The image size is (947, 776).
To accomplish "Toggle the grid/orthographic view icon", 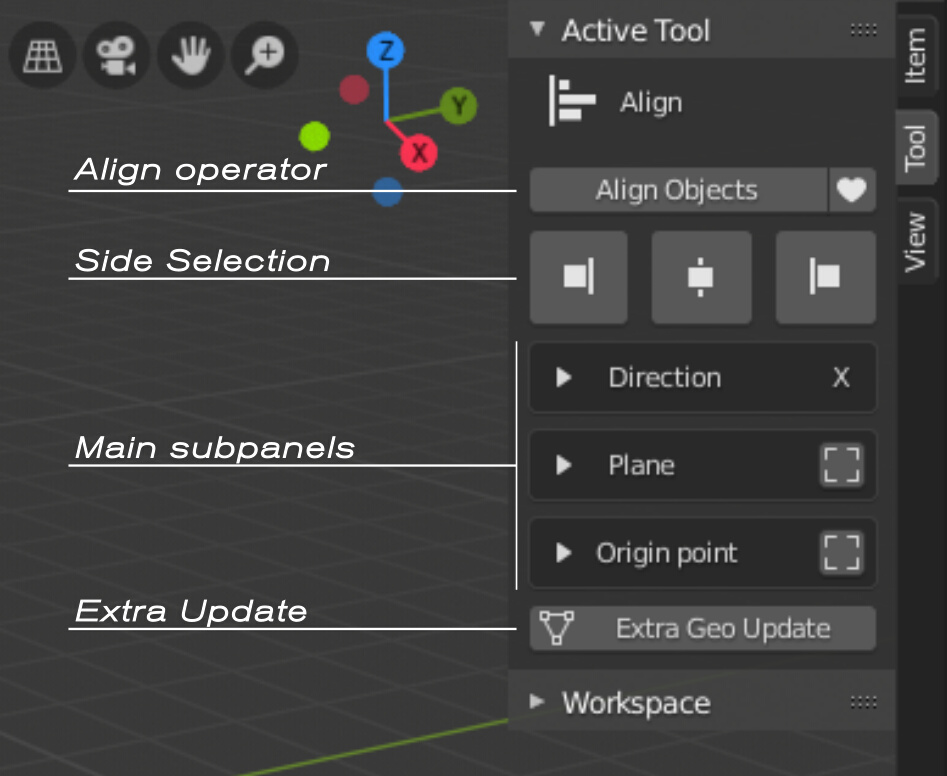I will (42, 56).
